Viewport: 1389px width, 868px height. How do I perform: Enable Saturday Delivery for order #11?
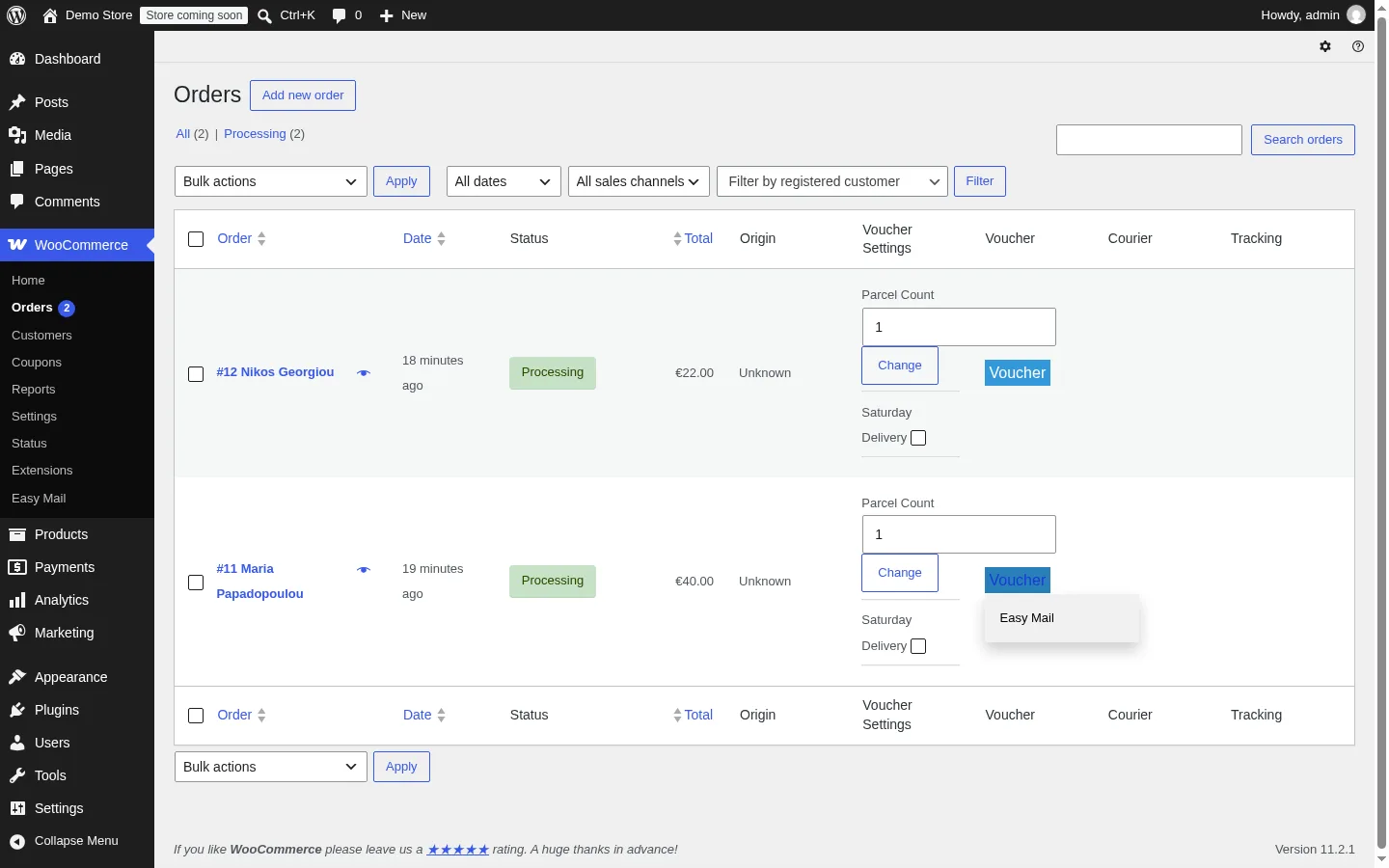[x=918, y=646]
